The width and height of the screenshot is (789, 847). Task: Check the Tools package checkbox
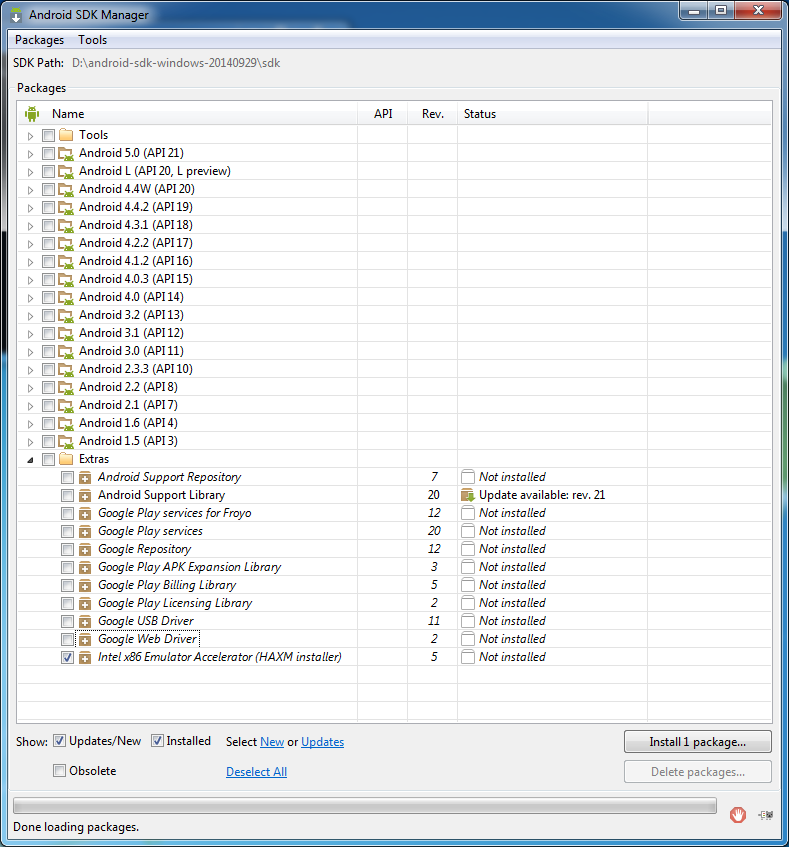(x=49, y=135)
